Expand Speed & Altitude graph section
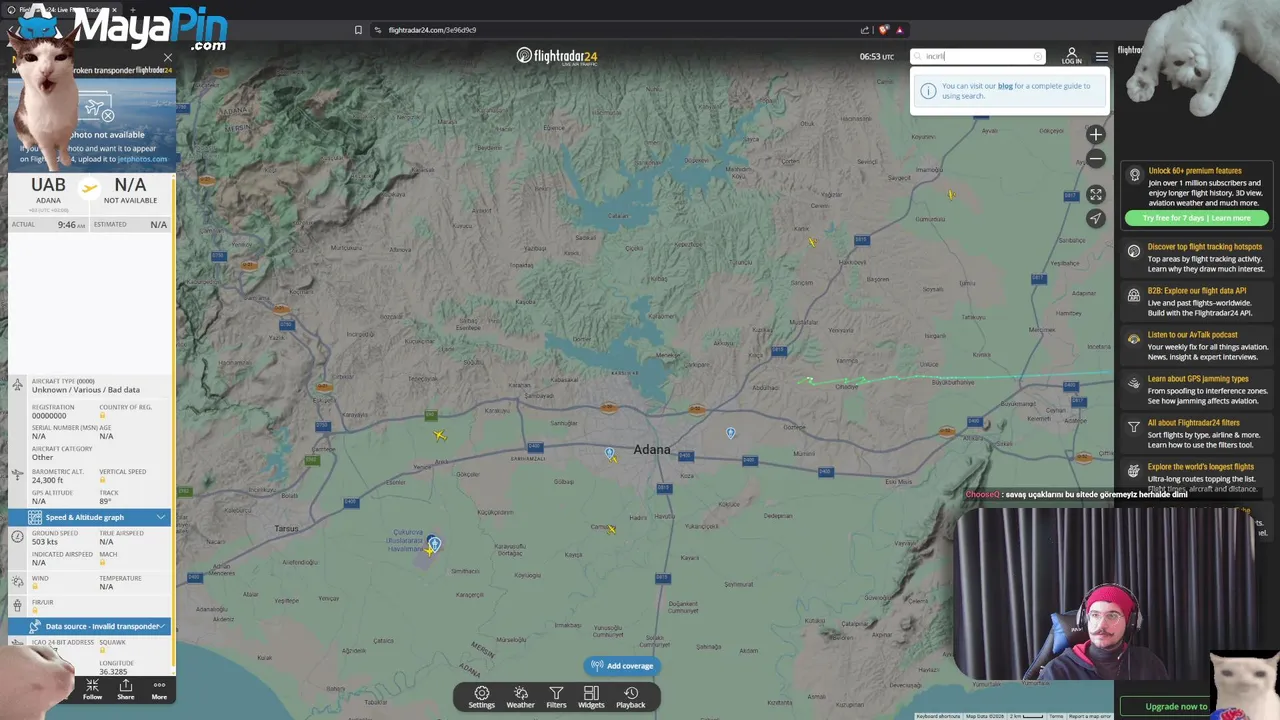This screenshot has height=720, width=1280. coord(90,517)
